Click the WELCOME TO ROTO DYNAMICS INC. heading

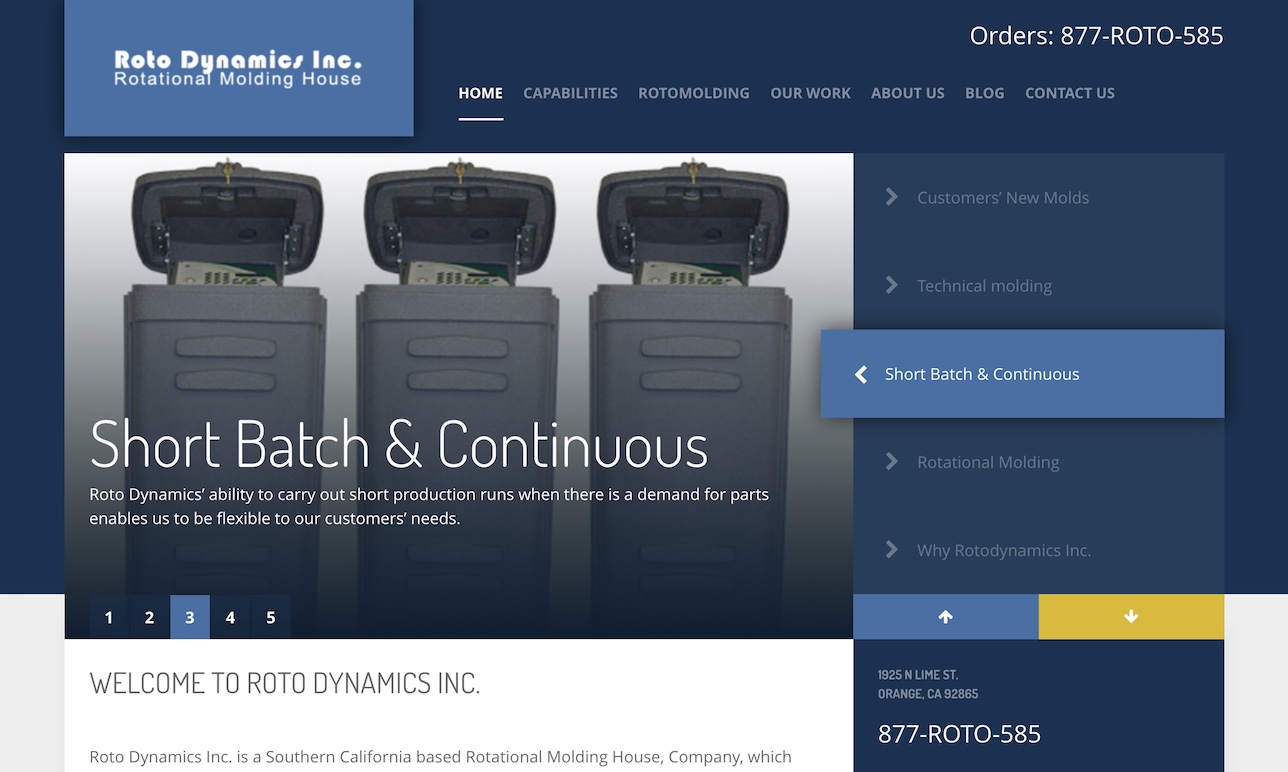[x=285, y=683]
